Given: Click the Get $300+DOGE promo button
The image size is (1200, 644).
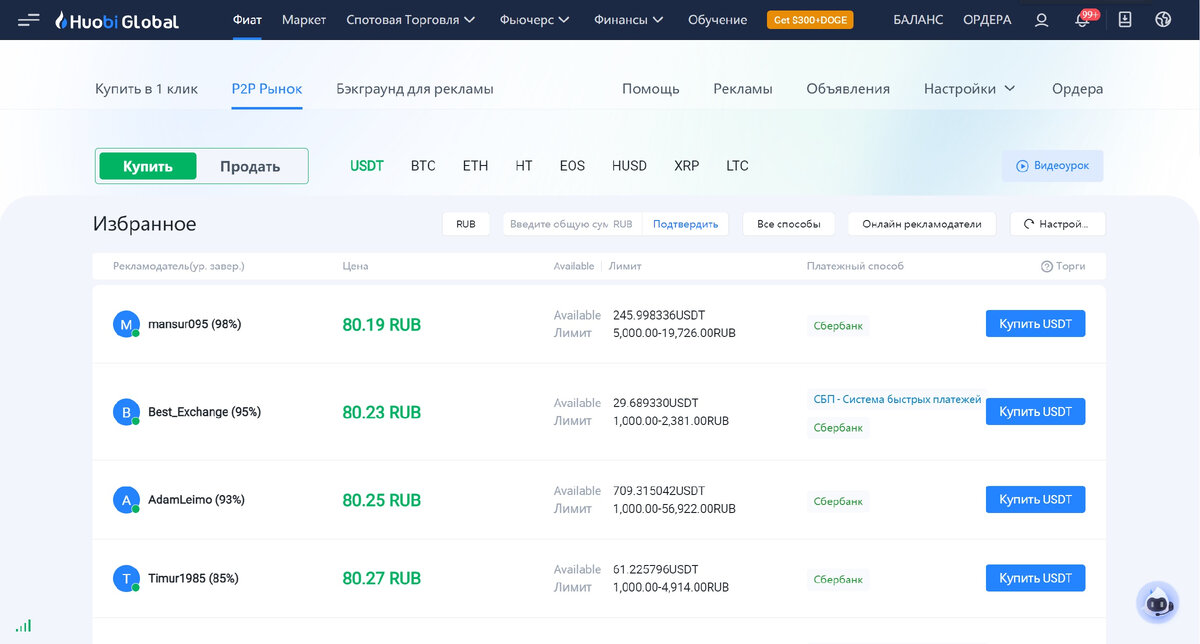Looking at the screenshot, I should (810, 20).
